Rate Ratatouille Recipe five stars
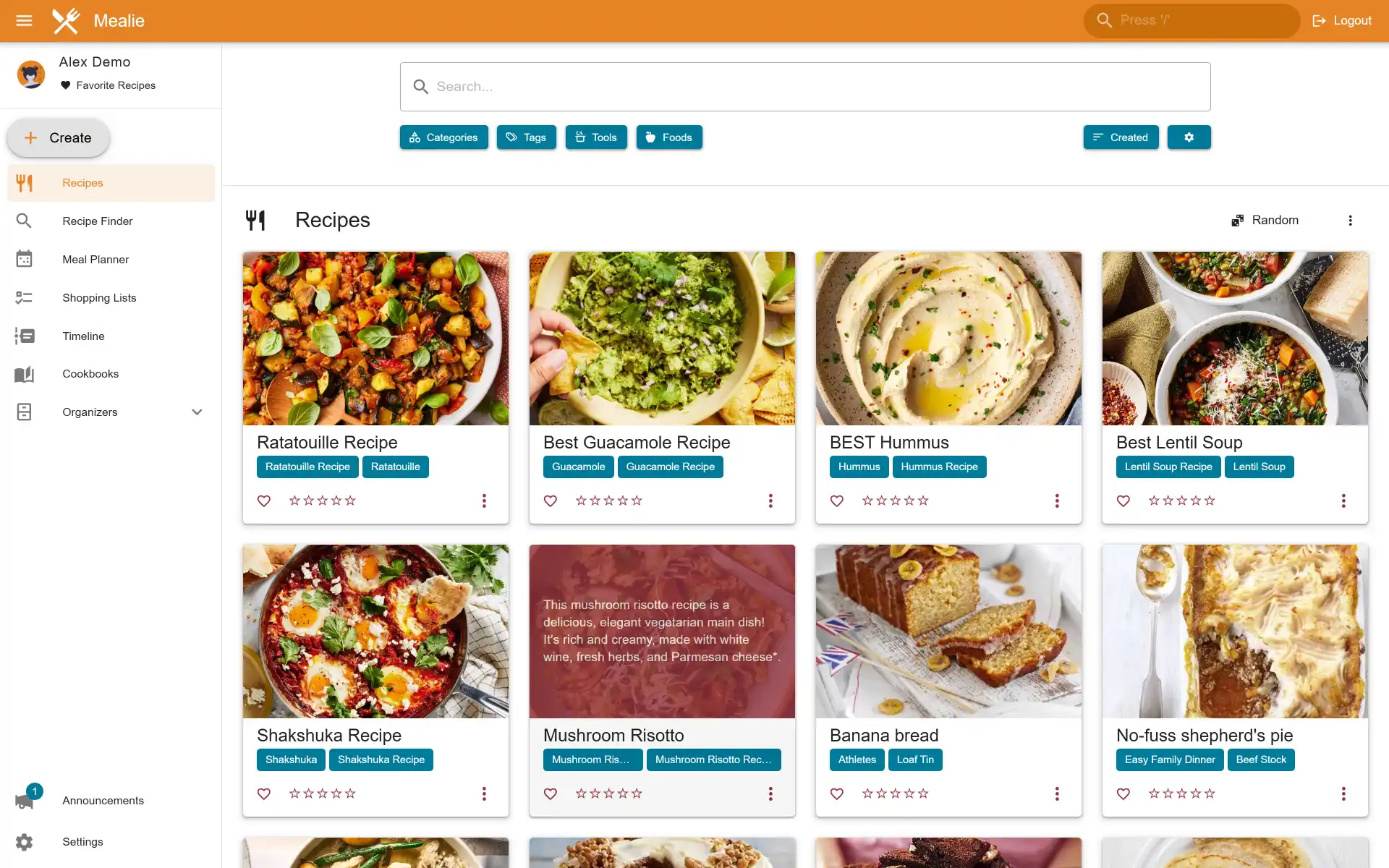 tap(350, 501)
